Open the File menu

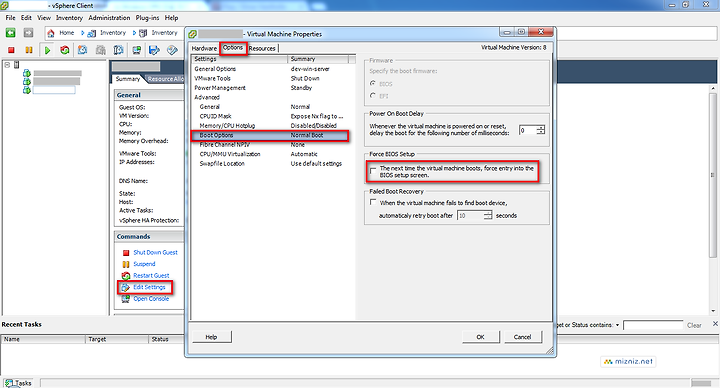(x=11, y=18)
